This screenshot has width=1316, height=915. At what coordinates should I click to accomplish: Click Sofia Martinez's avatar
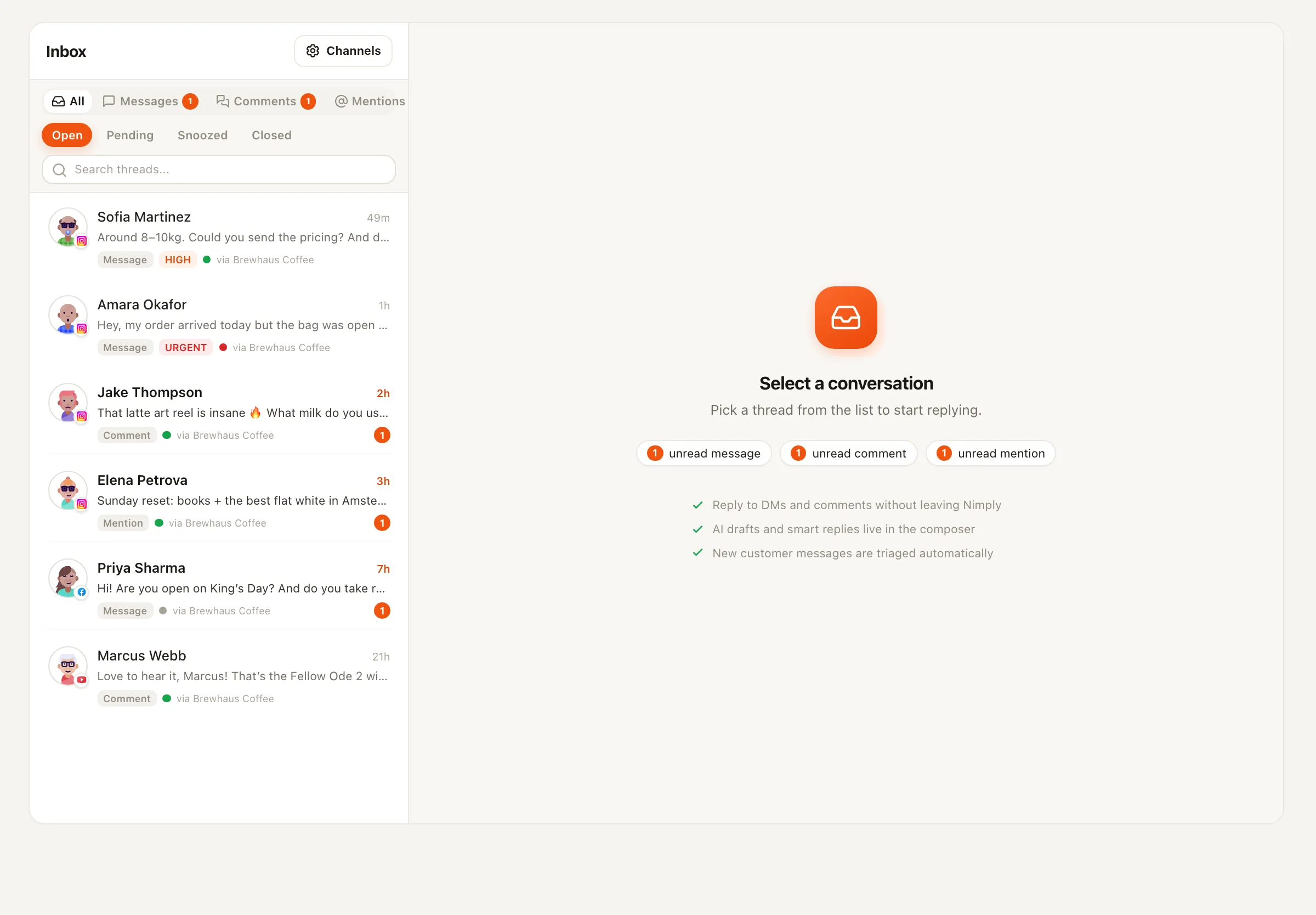pos(67,227)
